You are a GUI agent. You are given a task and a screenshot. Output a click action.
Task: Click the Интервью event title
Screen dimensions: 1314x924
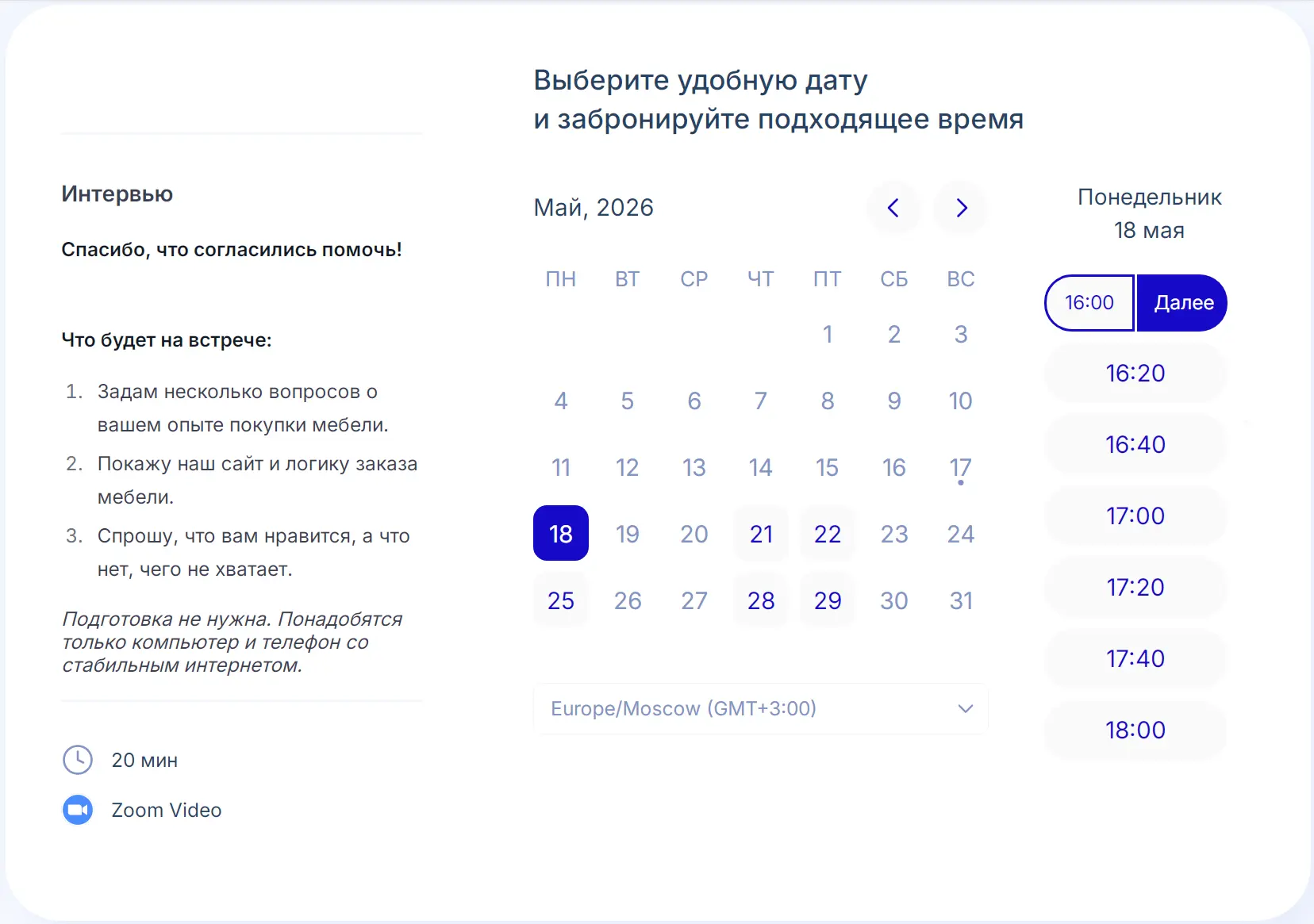point(117,194)
